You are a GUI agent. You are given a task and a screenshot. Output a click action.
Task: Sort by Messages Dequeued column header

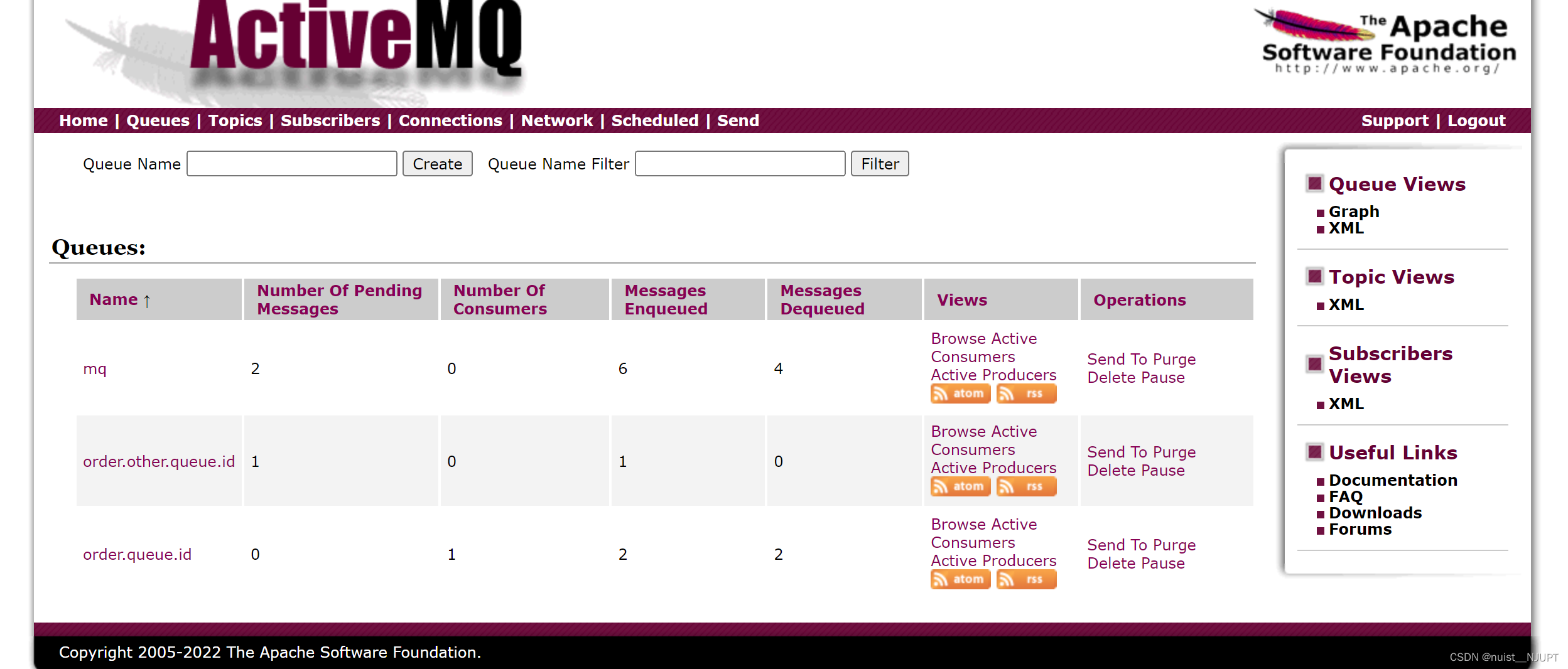[822, 300]
